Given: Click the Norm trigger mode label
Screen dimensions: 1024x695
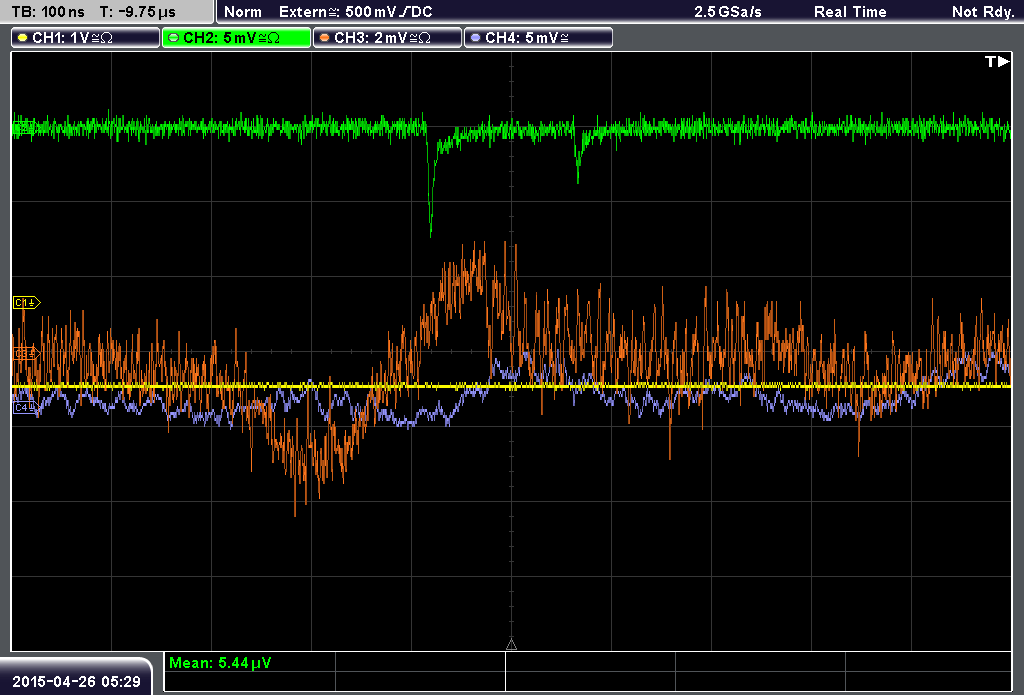Looking at the screenshot, I should (x=243, y=12).
